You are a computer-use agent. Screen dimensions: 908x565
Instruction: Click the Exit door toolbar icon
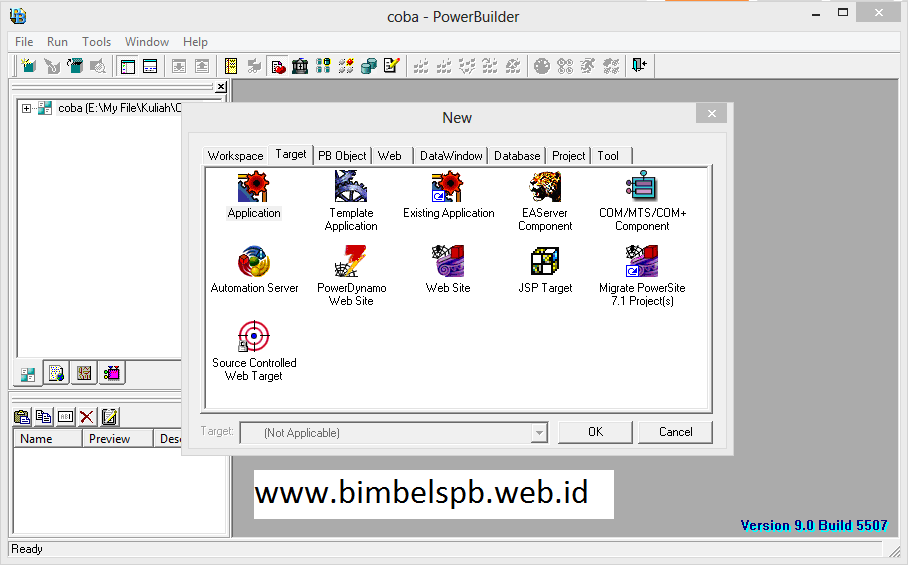[x=639, y=66]
